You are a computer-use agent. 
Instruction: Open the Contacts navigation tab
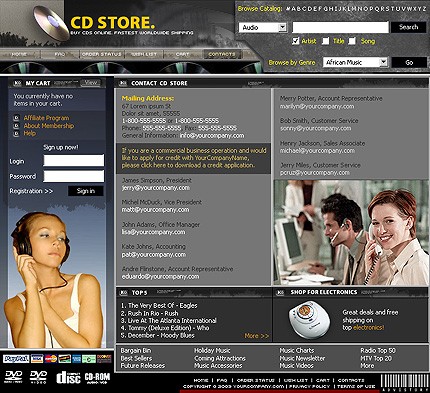click(222, 54)
